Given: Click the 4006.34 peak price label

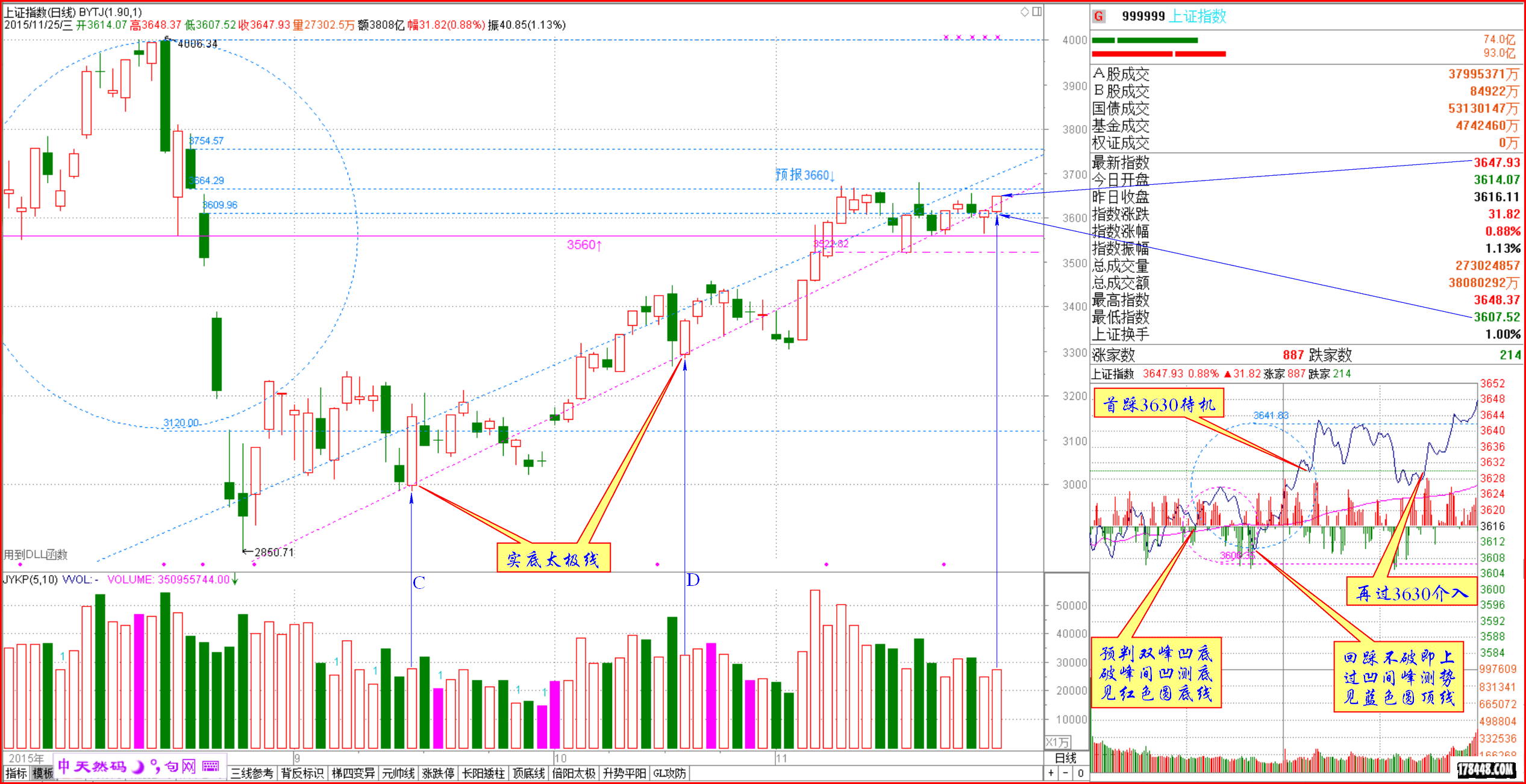Looking at the screenshot, I should point(197,44).
